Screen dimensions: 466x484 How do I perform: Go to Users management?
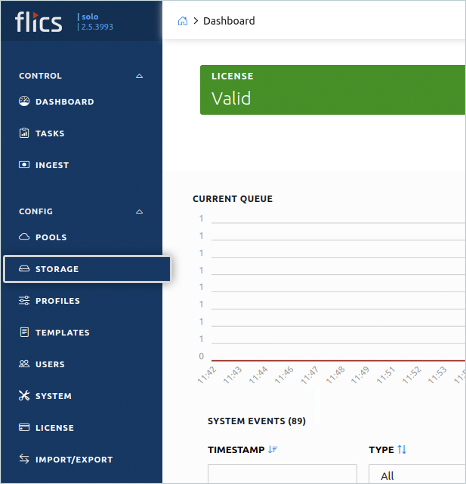coord(50,364)
